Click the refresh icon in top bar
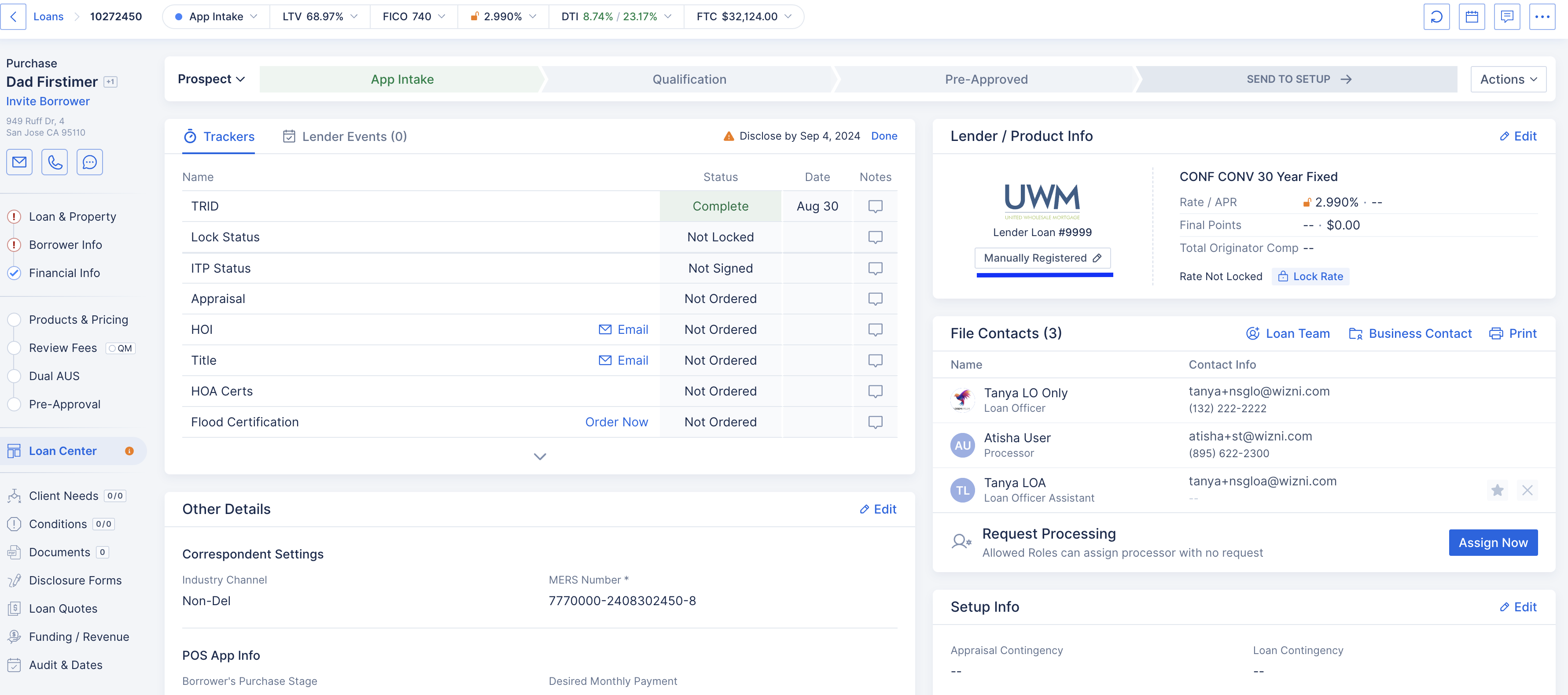This screenshot has width=1568, height=695. click(1436, 16)
